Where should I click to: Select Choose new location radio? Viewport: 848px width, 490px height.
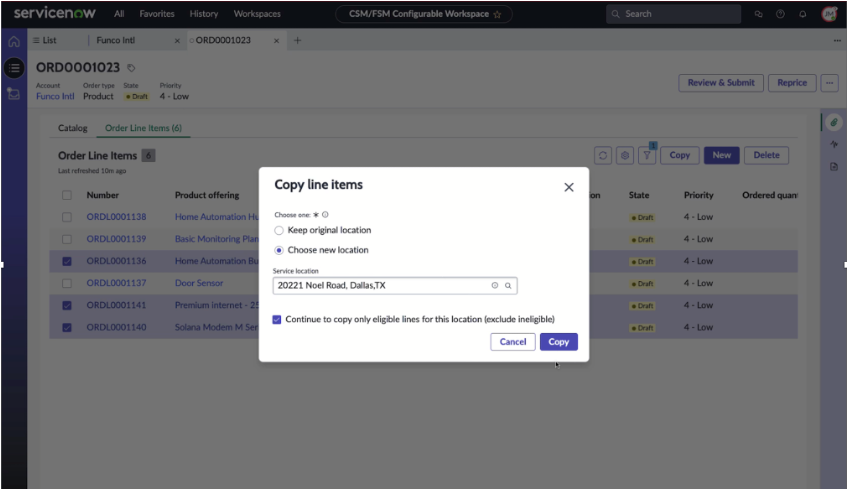(279, 250)
